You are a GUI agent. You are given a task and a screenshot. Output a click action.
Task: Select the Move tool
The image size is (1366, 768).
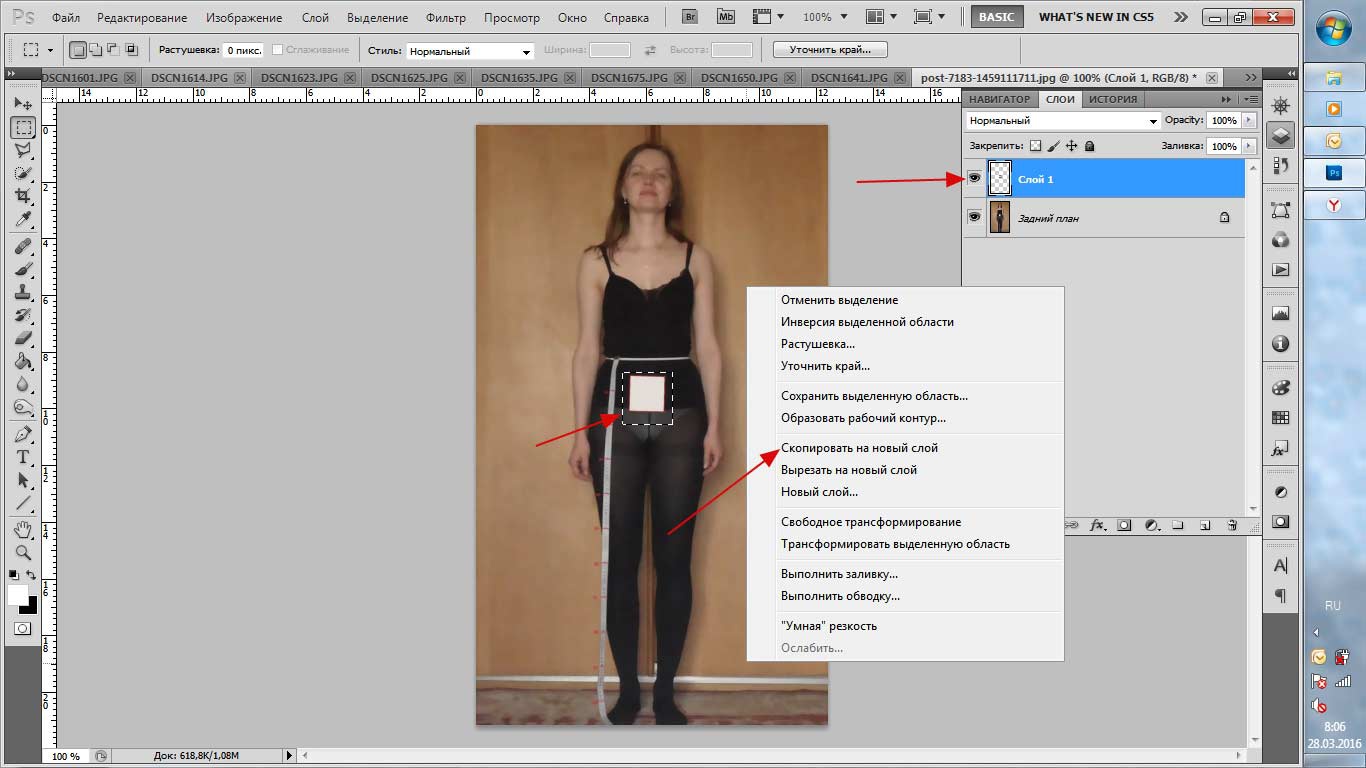tap(23, 104)
